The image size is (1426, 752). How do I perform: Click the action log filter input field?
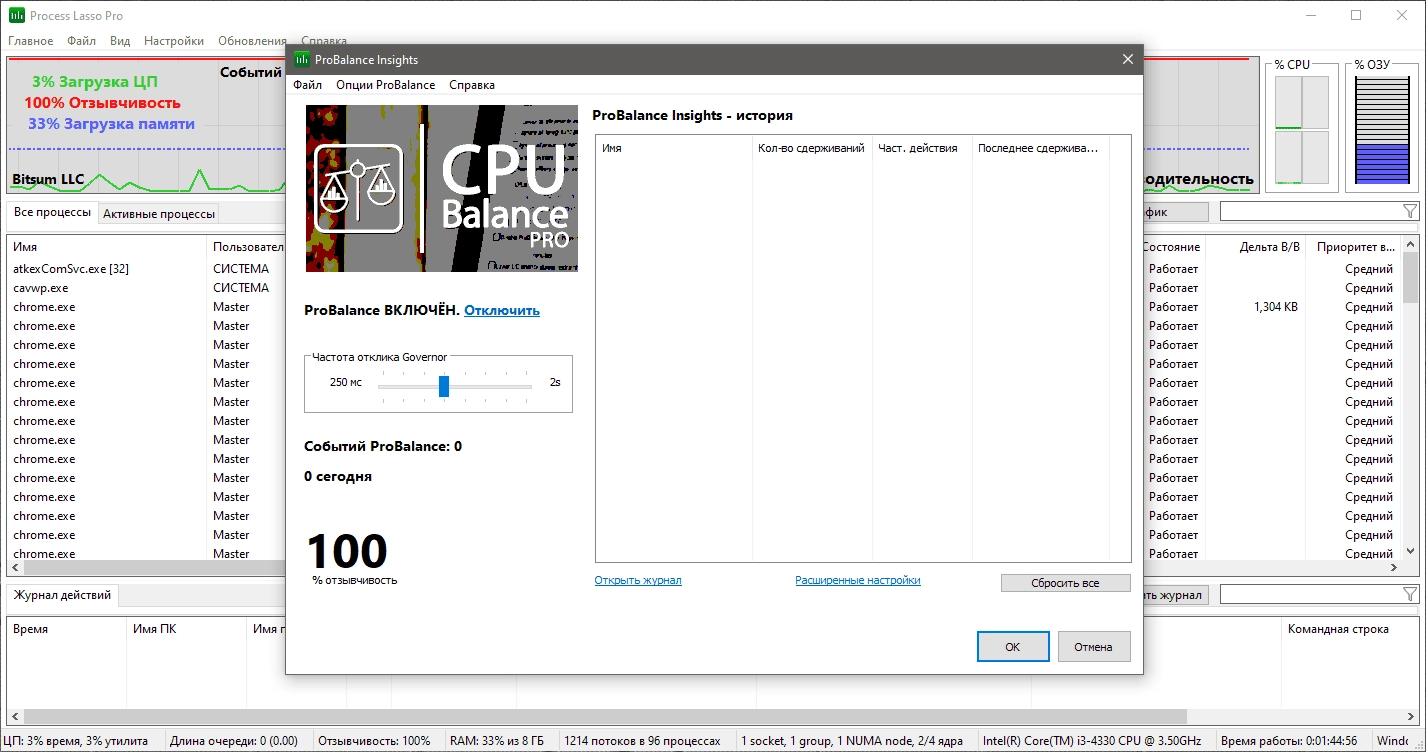click(1310, 594)
